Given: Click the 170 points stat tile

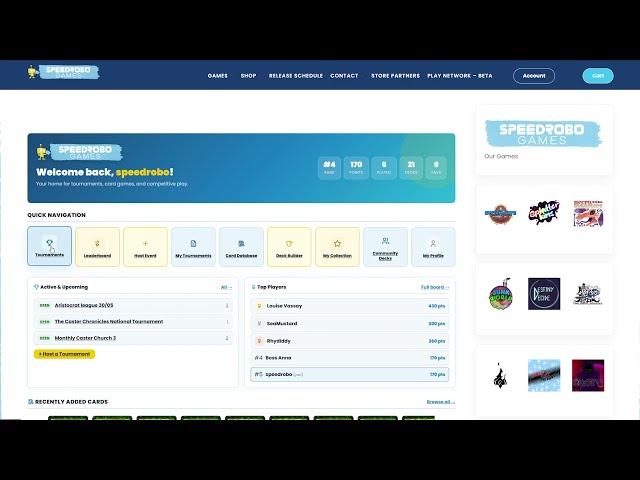Looking at the screenshot, I should pos(356,168).
